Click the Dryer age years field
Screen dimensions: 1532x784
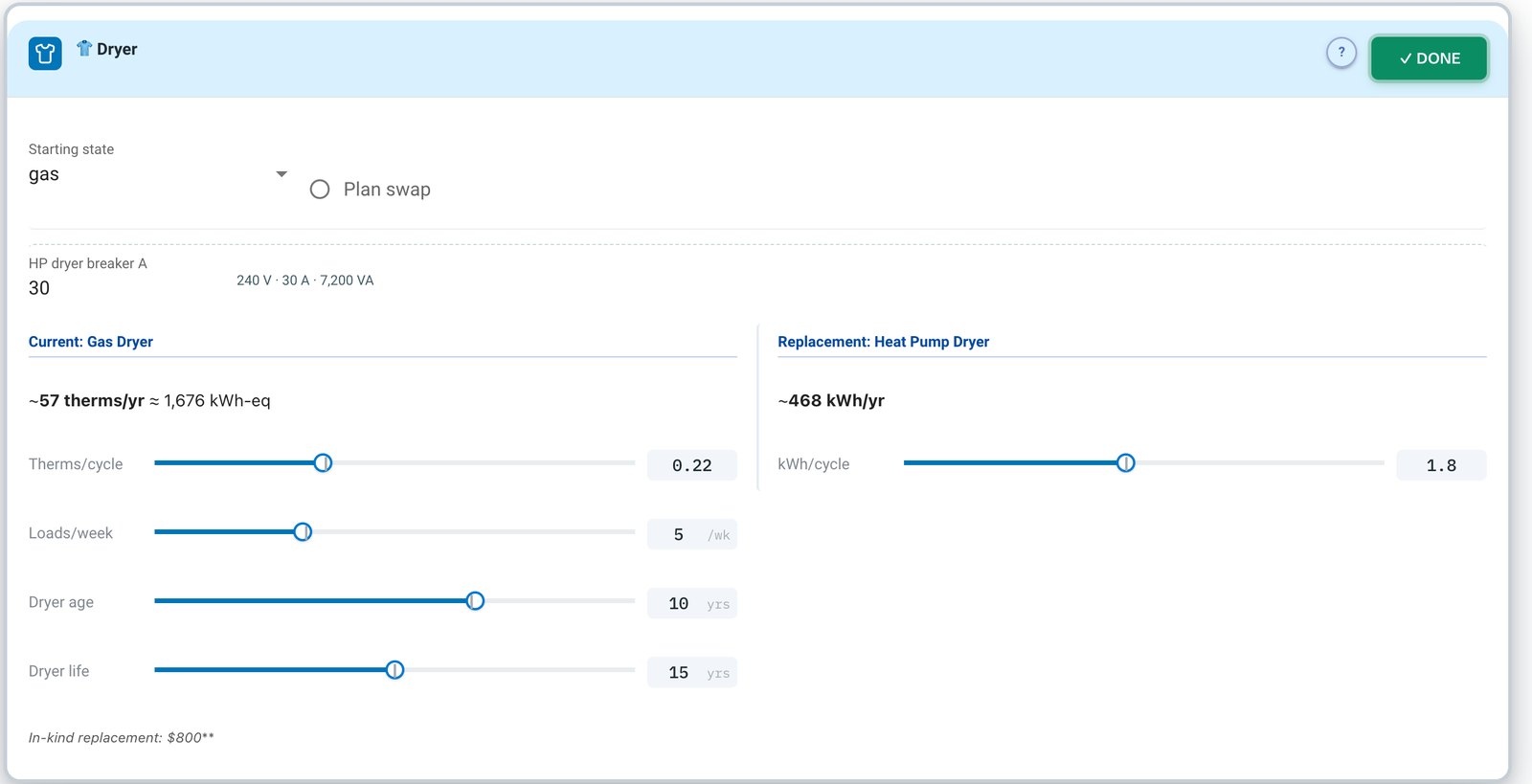(692, 603)
